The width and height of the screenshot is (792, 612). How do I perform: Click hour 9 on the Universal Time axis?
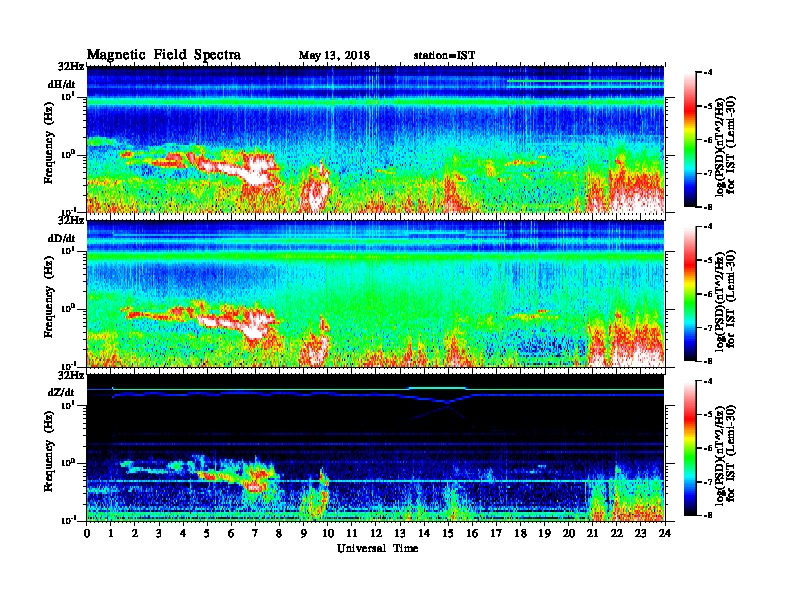tap(304, 533)
